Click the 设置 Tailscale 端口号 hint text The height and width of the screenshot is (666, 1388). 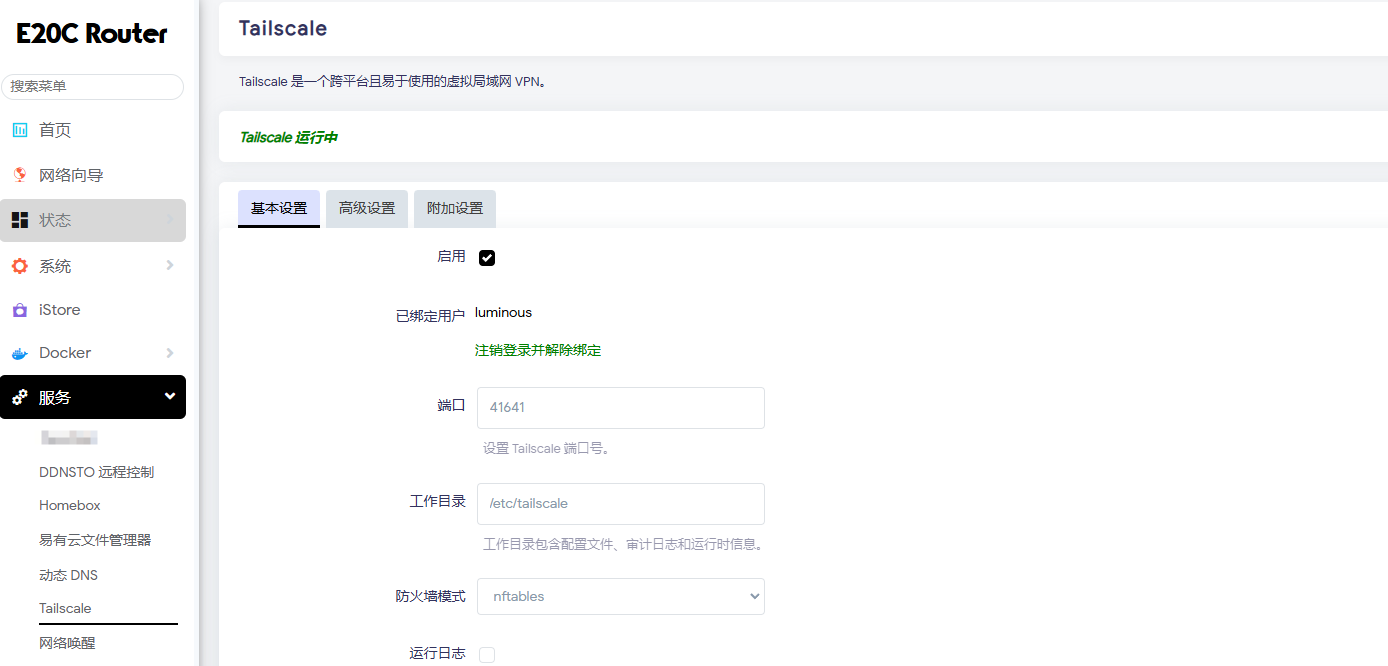click(546, 449)
